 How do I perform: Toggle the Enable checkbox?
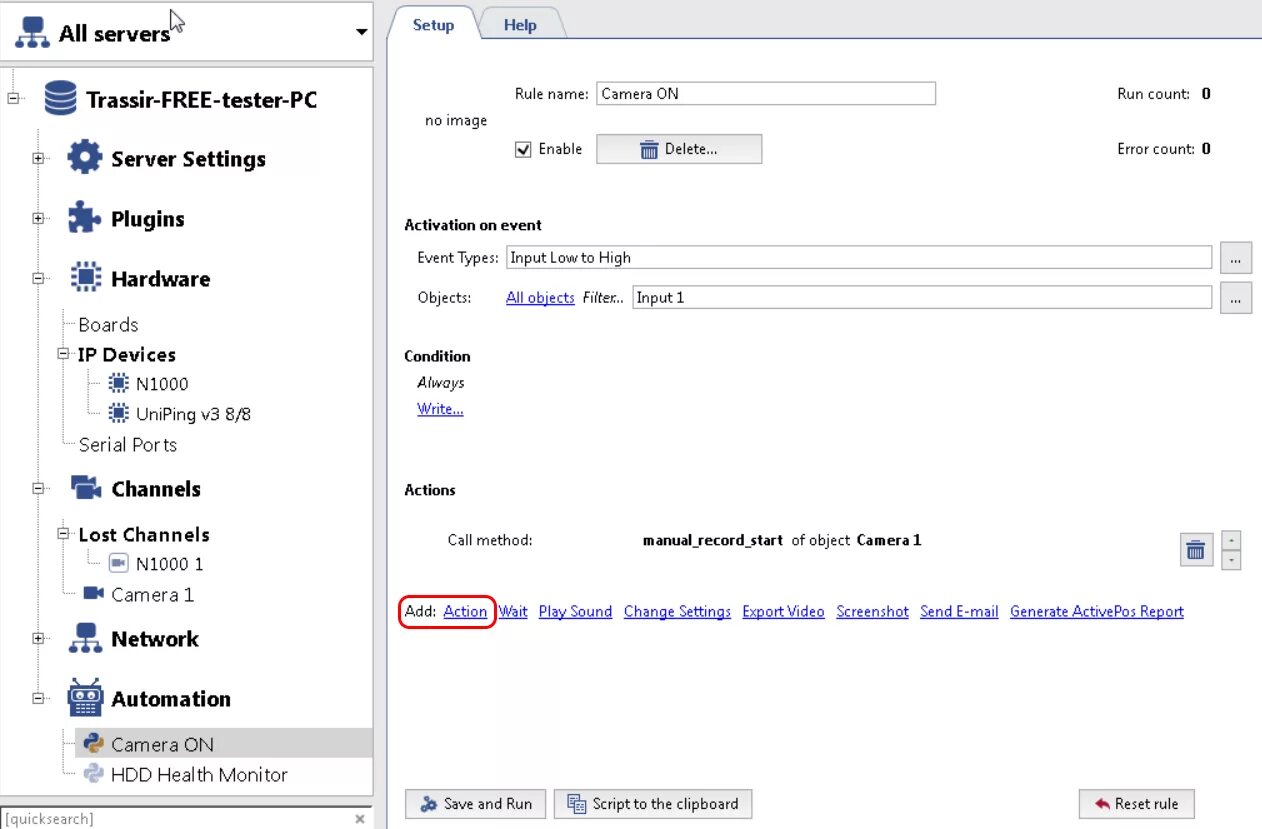tap(522, 149)
